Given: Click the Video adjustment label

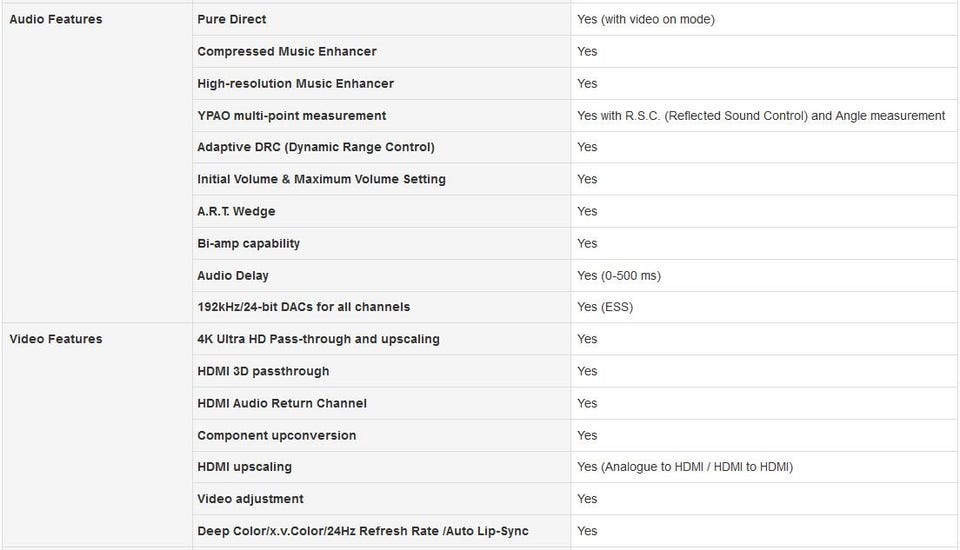Looking at the screenshot, I should (x=251, y=499).
